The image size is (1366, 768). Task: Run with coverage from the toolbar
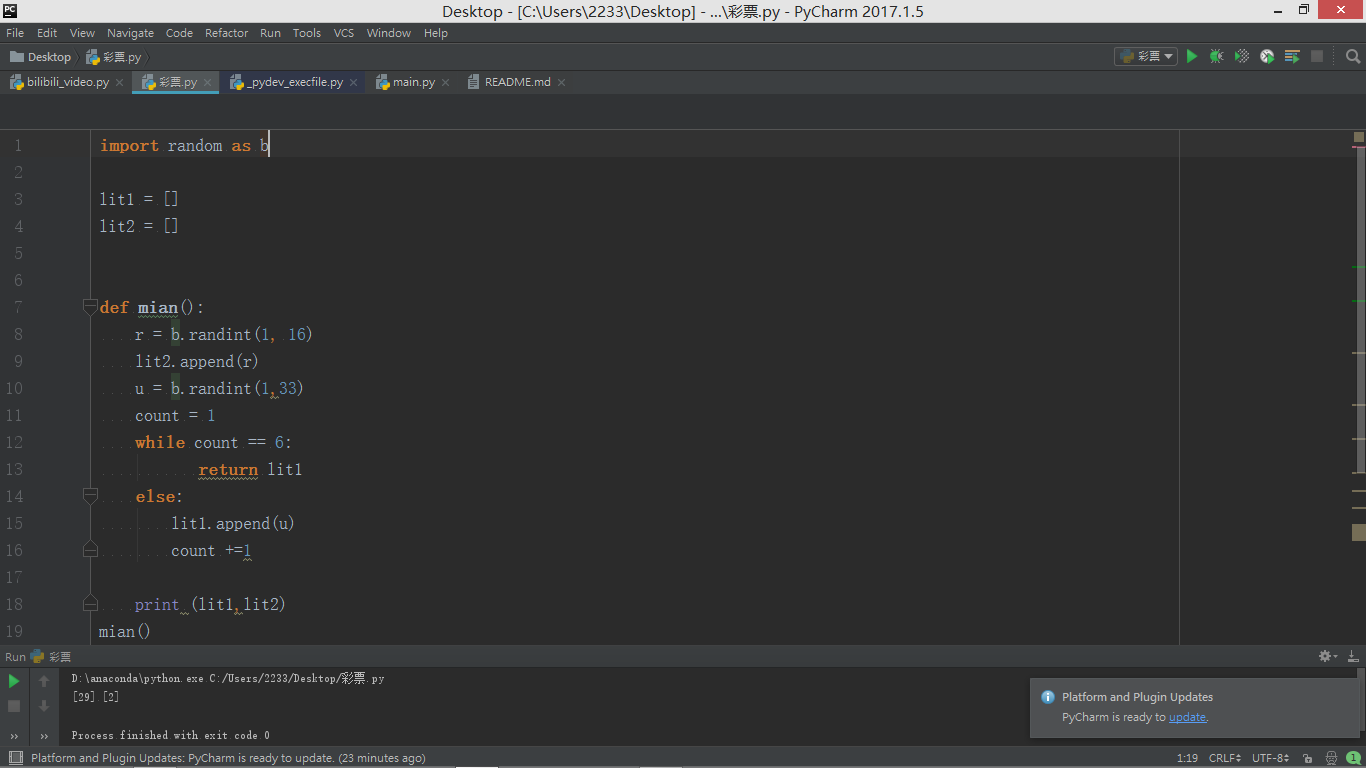1242,57
